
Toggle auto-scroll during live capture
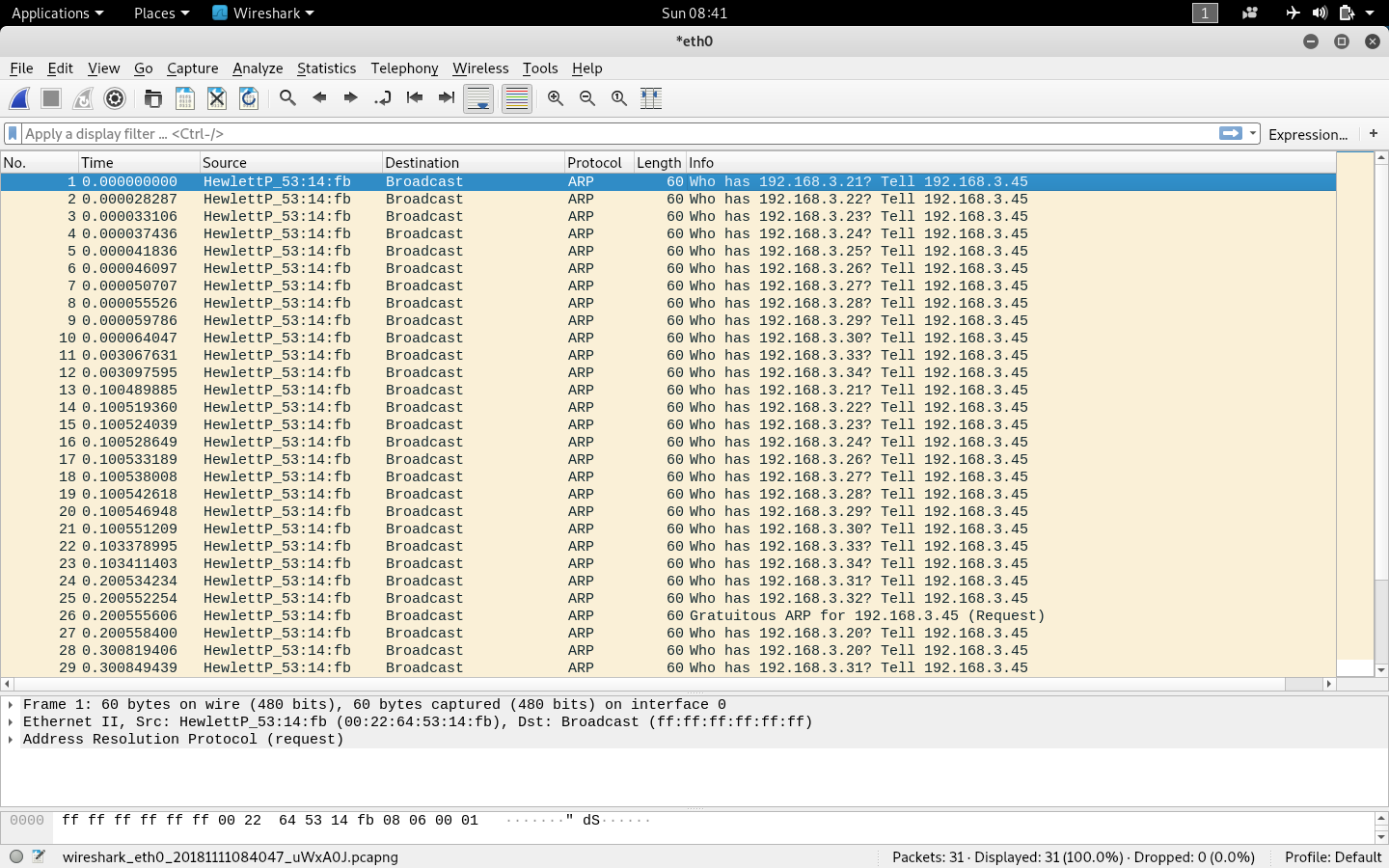(x=478, y=98)
